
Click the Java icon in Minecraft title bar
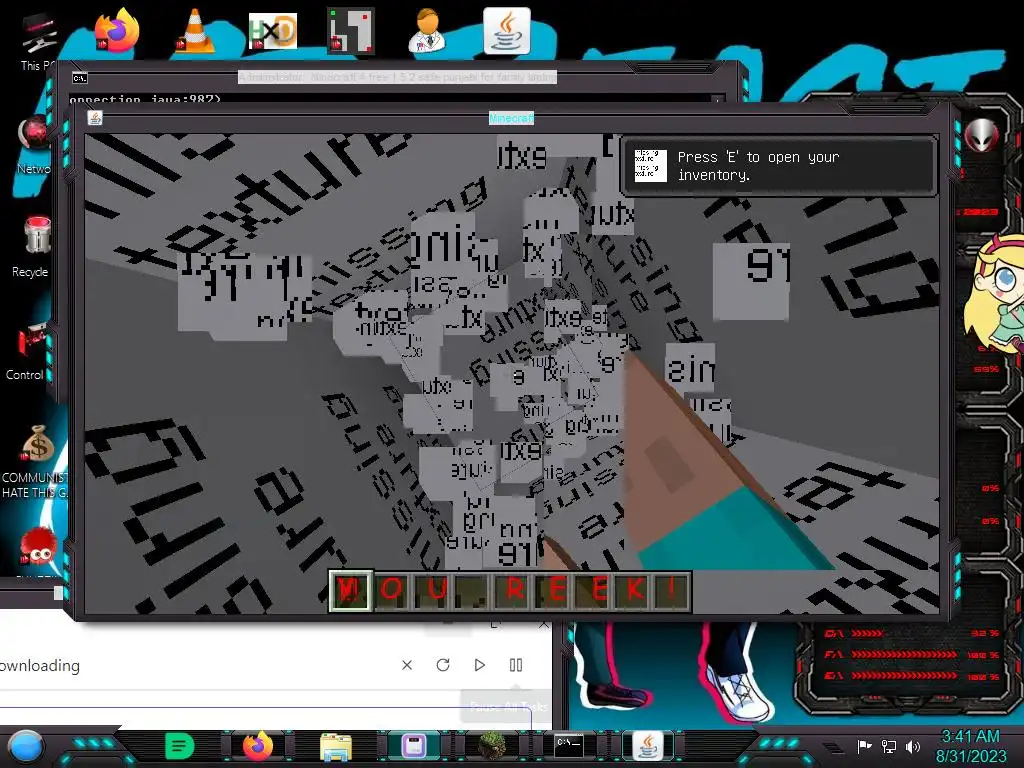(95, 118)
